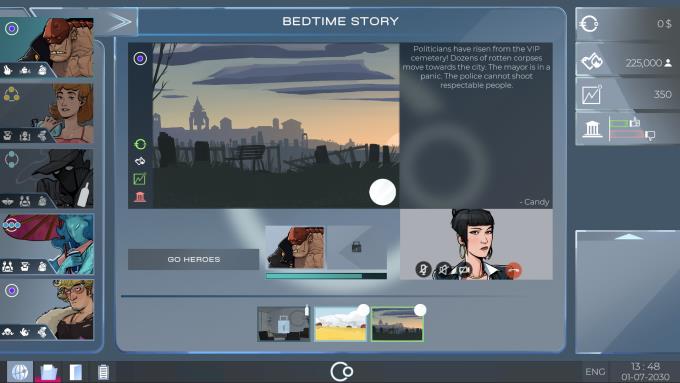Click the red hang-up call icon
Viewport: 680px width, 383px height.
coord(513,271)
